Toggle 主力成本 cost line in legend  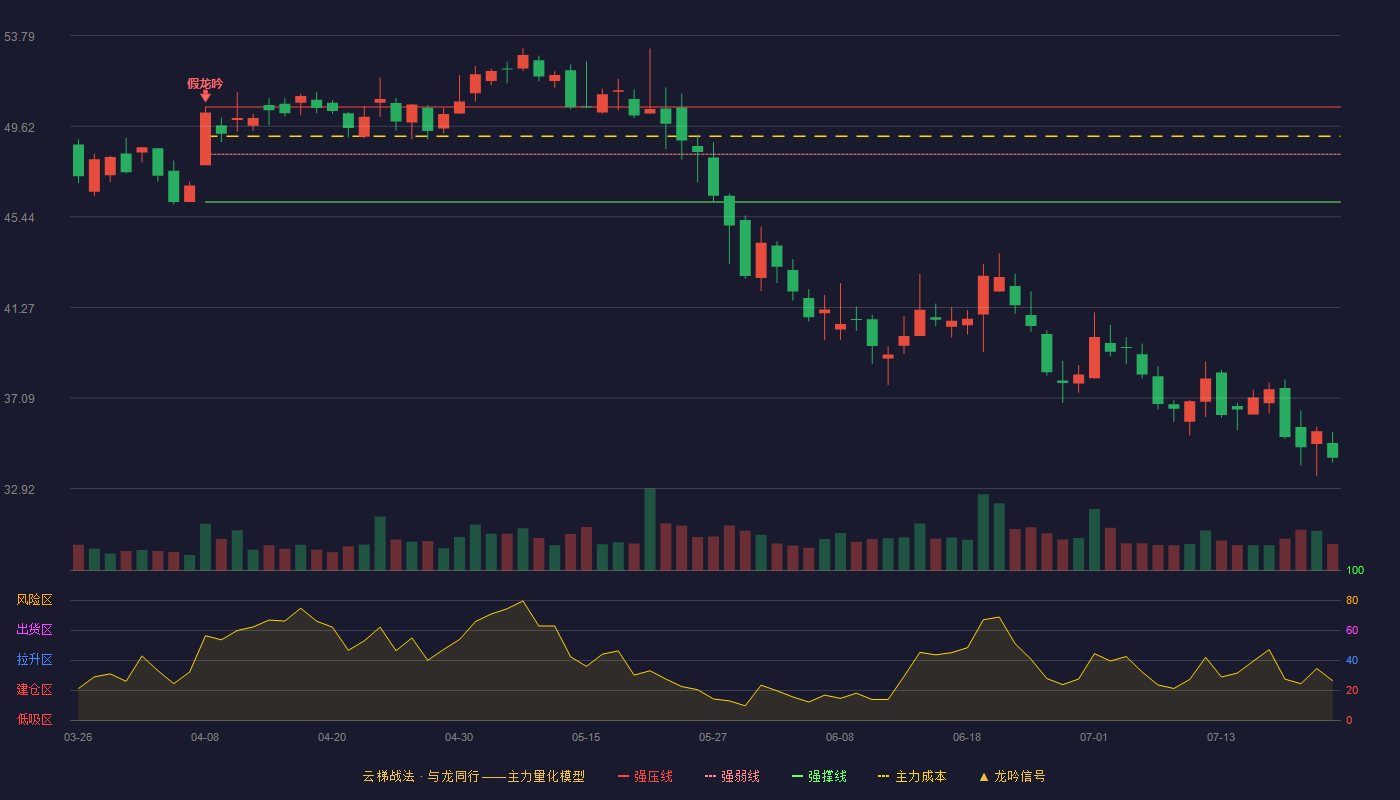coord(912,776)
